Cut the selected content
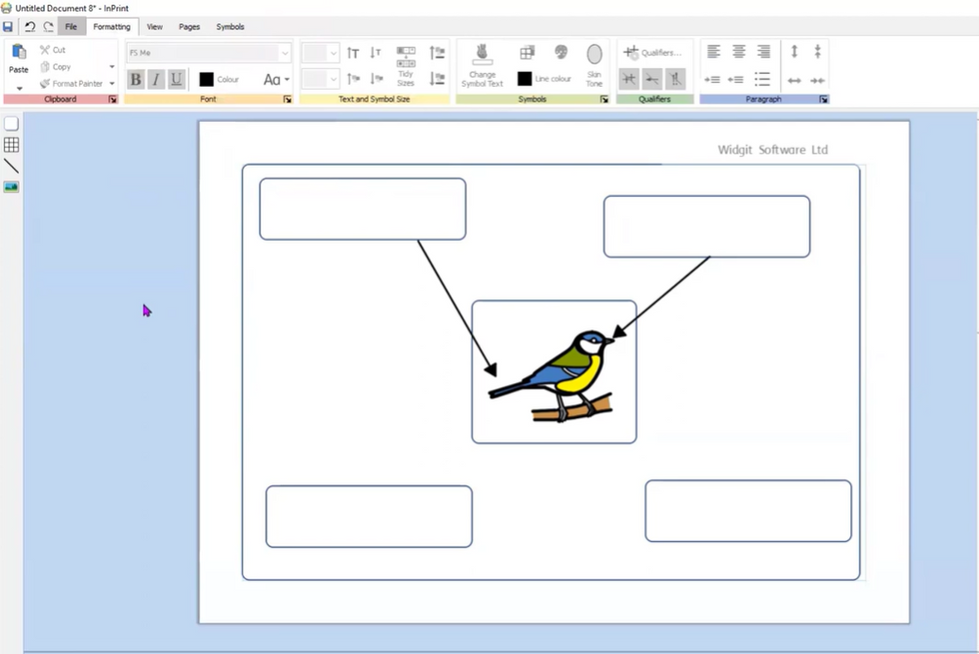The image size is (979, 654). (x=52, y=49)
